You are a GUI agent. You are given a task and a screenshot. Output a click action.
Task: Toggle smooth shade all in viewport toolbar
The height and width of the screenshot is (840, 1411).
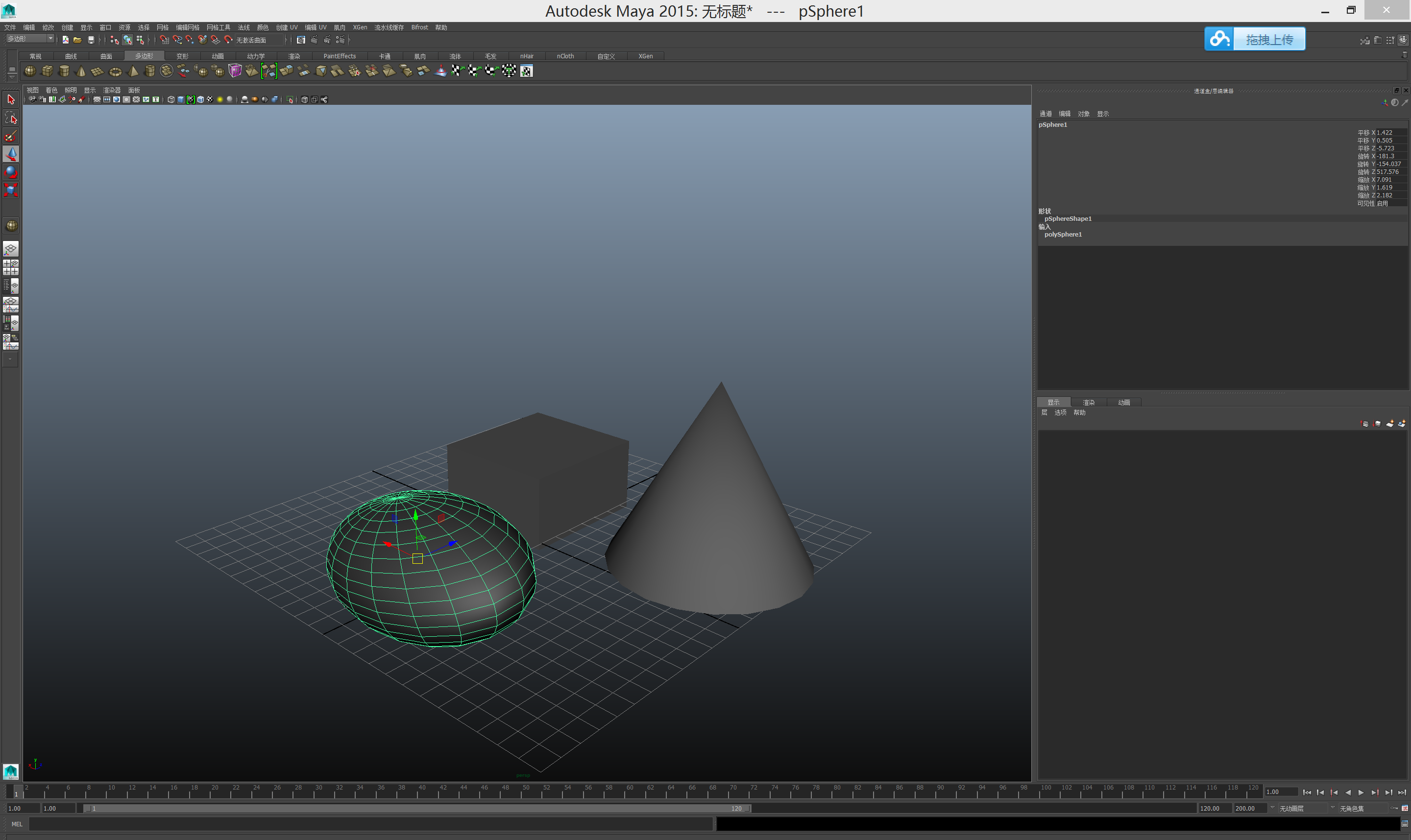(x=181, y=99)
